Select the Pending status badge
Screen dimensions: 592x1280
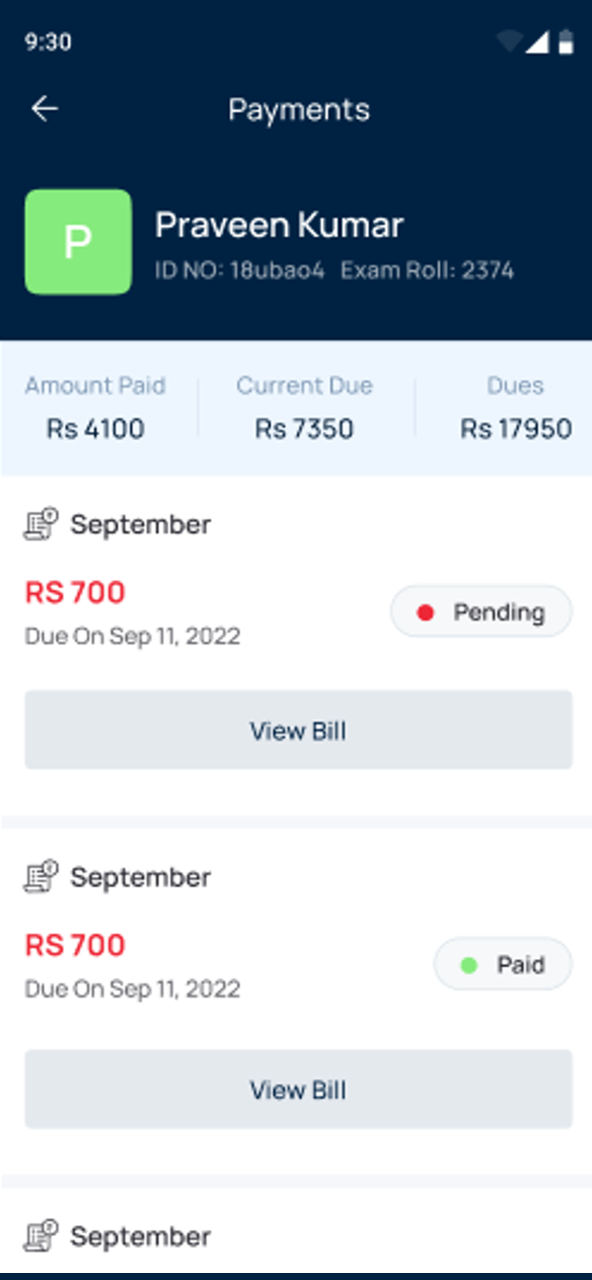coord(481,612)
